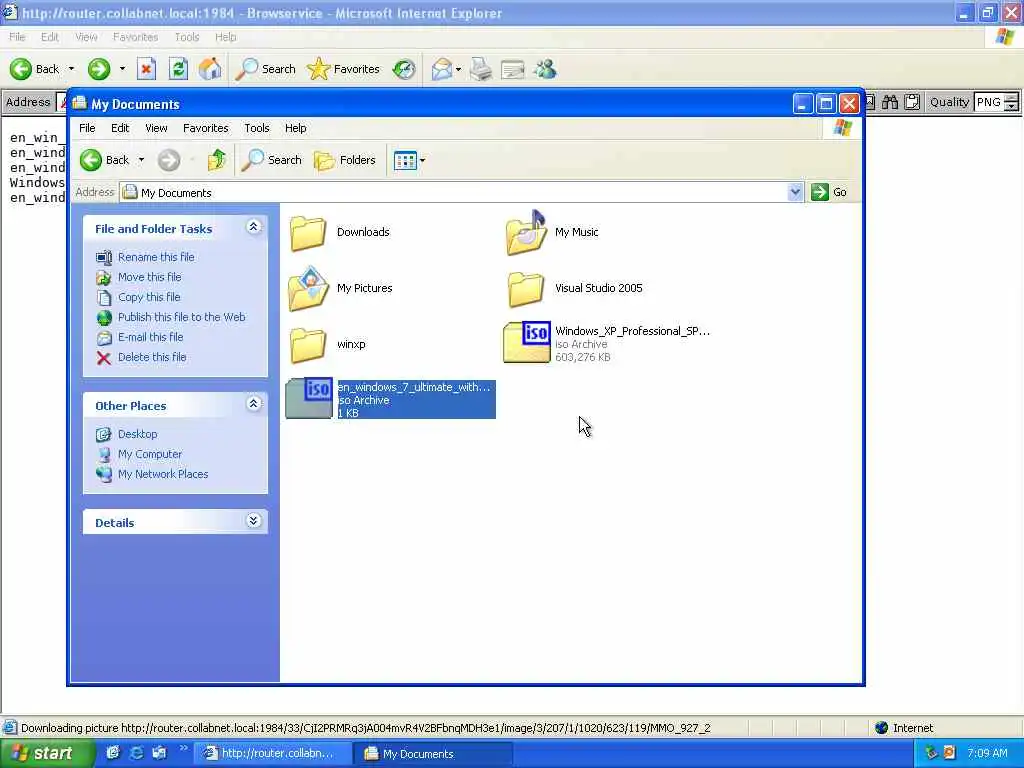Viewport: 1024px width, 768px height.
Task: Click Refresh button in Internet Explorer
Action: tap(178, 69)
